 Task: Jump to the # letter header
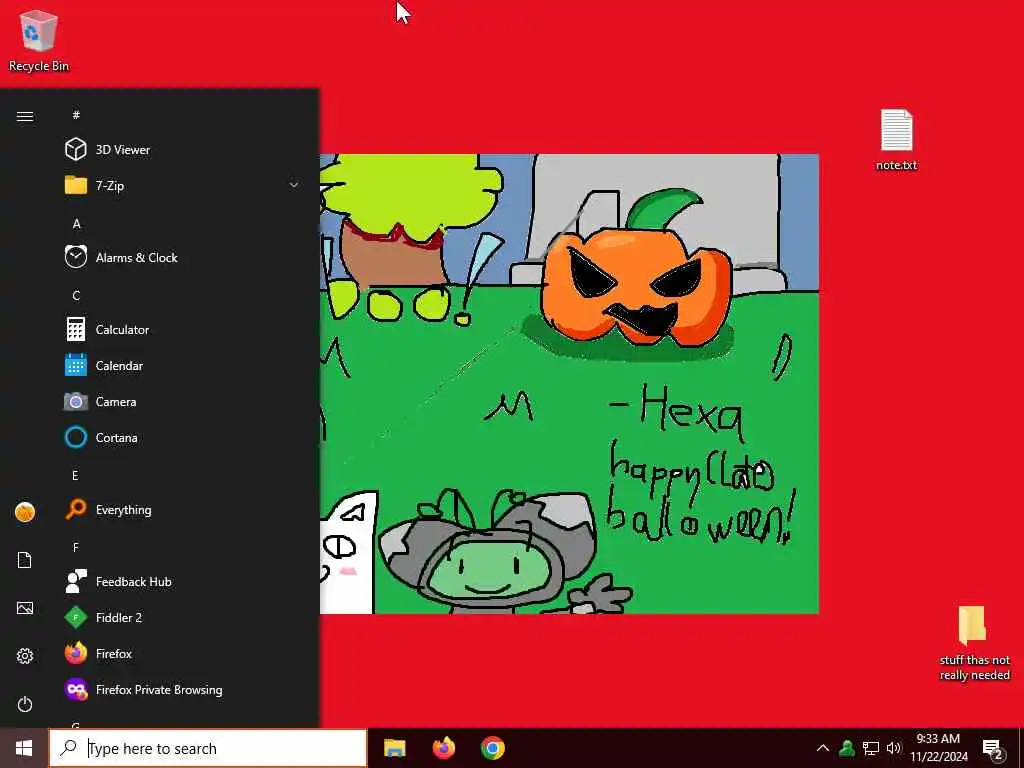76,115
